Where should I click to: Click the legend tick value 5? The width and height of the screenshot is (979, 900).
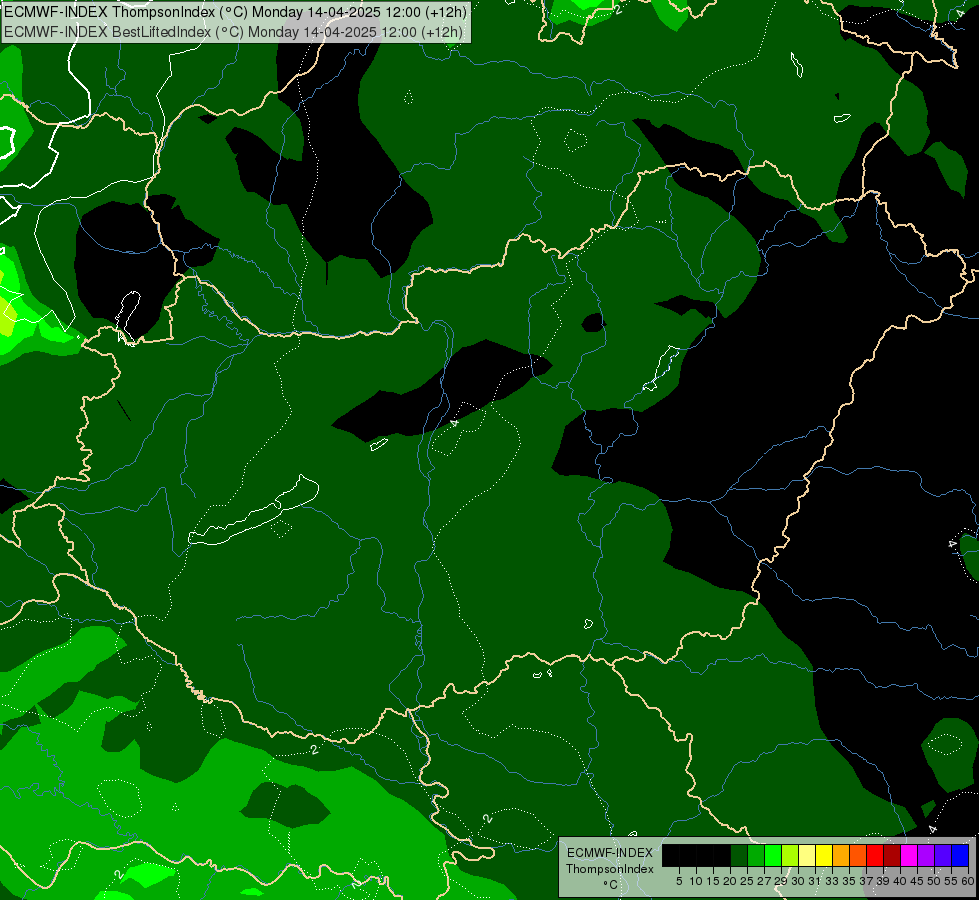pos(679,881)
